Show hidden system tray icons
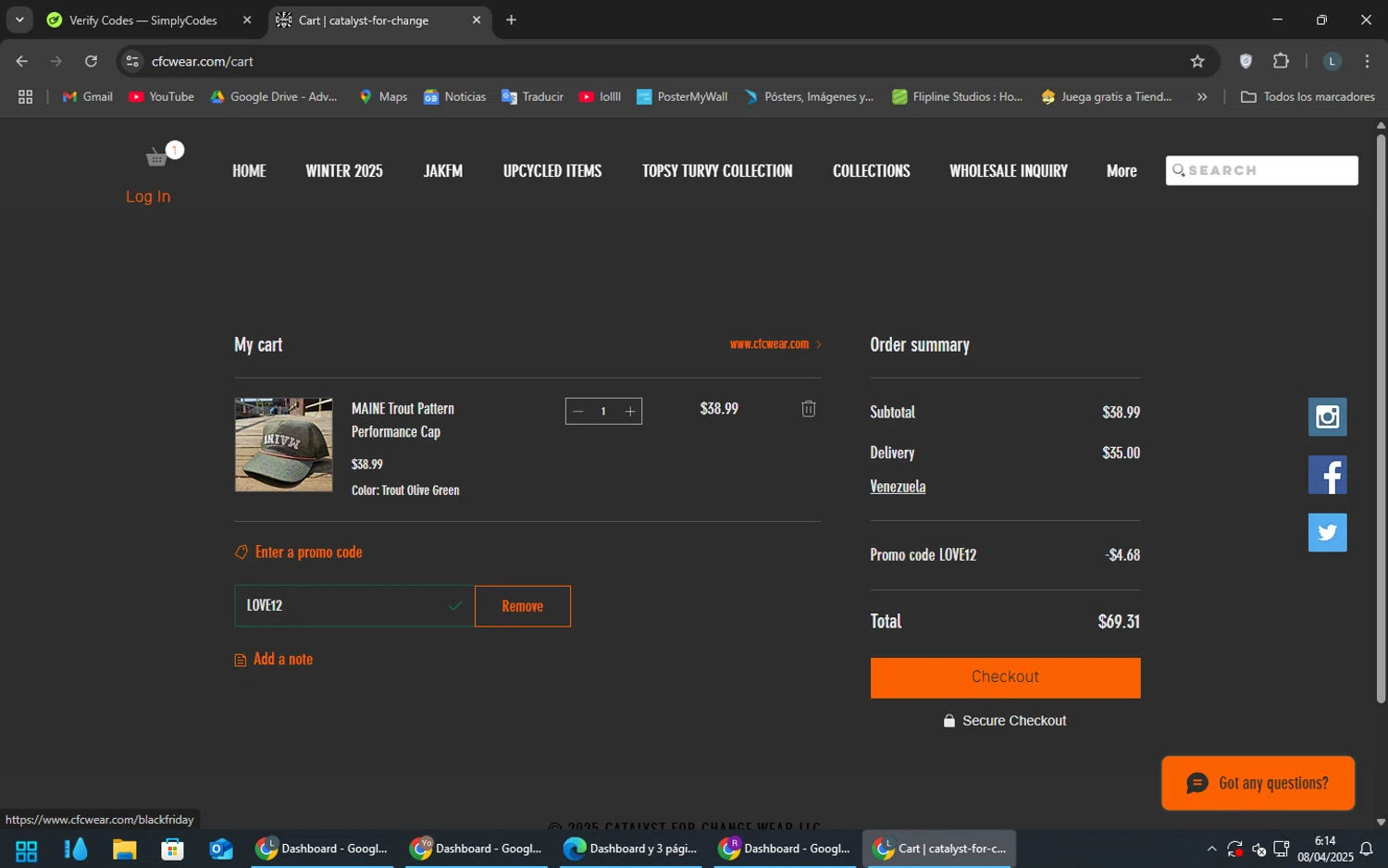This screenshot has width=1388, height=868. pyautogui.click(x=1211, y=849)
